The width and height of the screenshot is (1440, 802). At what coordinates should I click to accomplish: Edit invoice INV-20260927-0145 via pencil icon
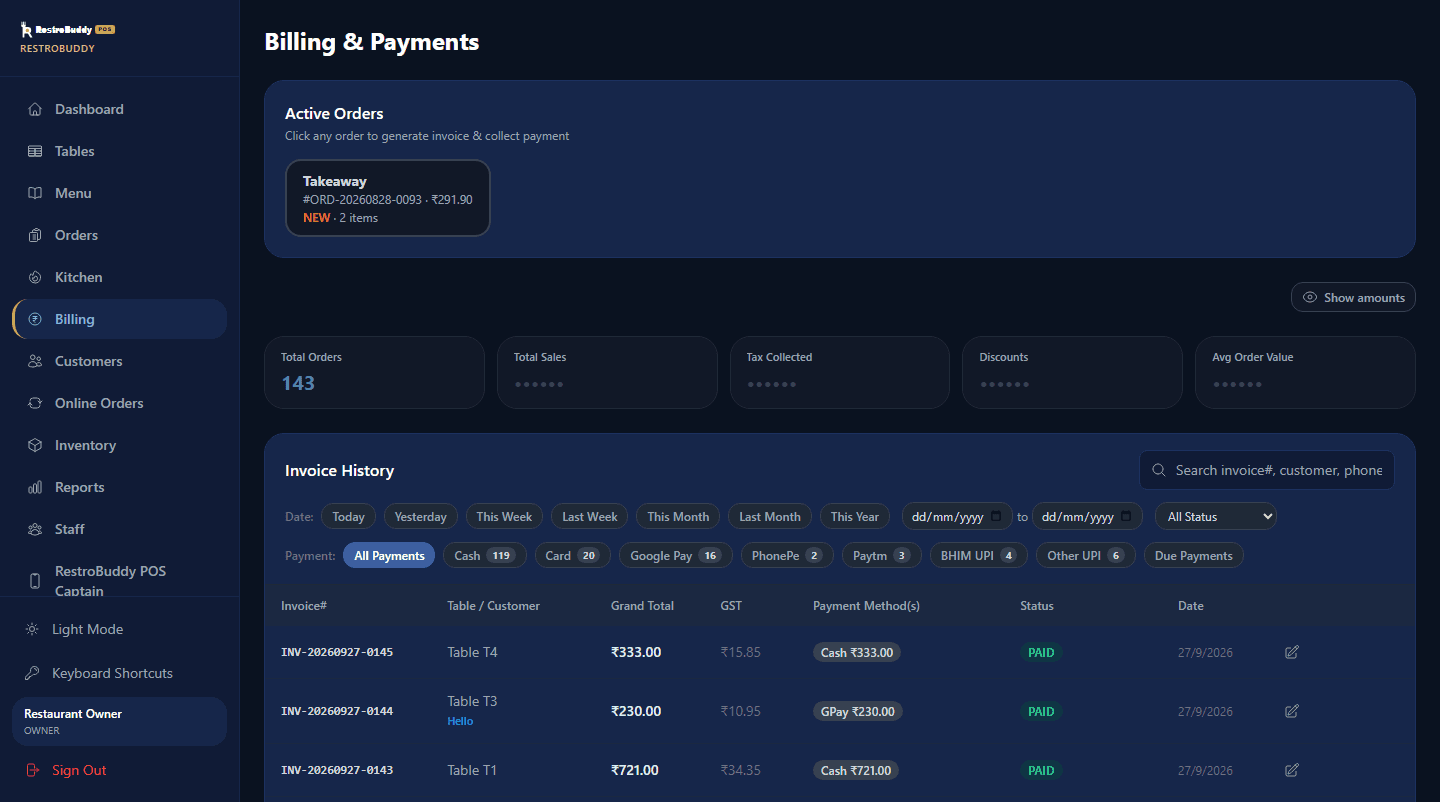[1292, 652]
